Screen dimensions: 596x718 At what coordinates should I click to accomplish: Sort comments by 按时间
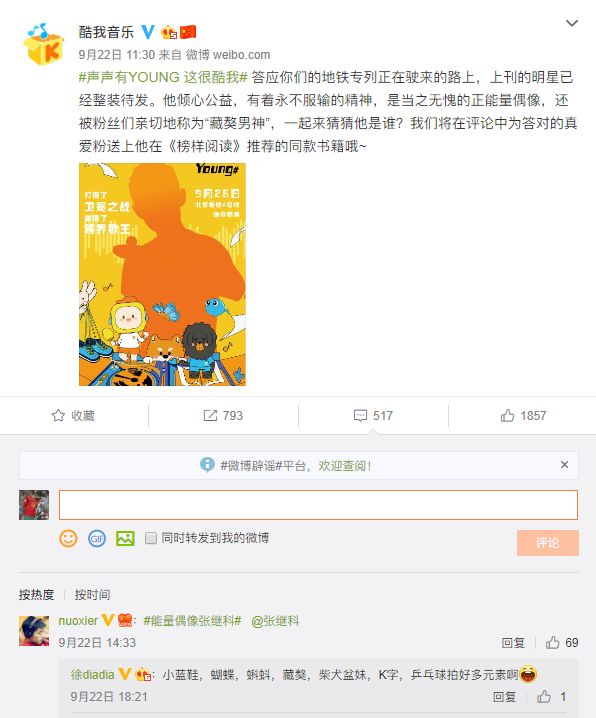tap(92, 595)
